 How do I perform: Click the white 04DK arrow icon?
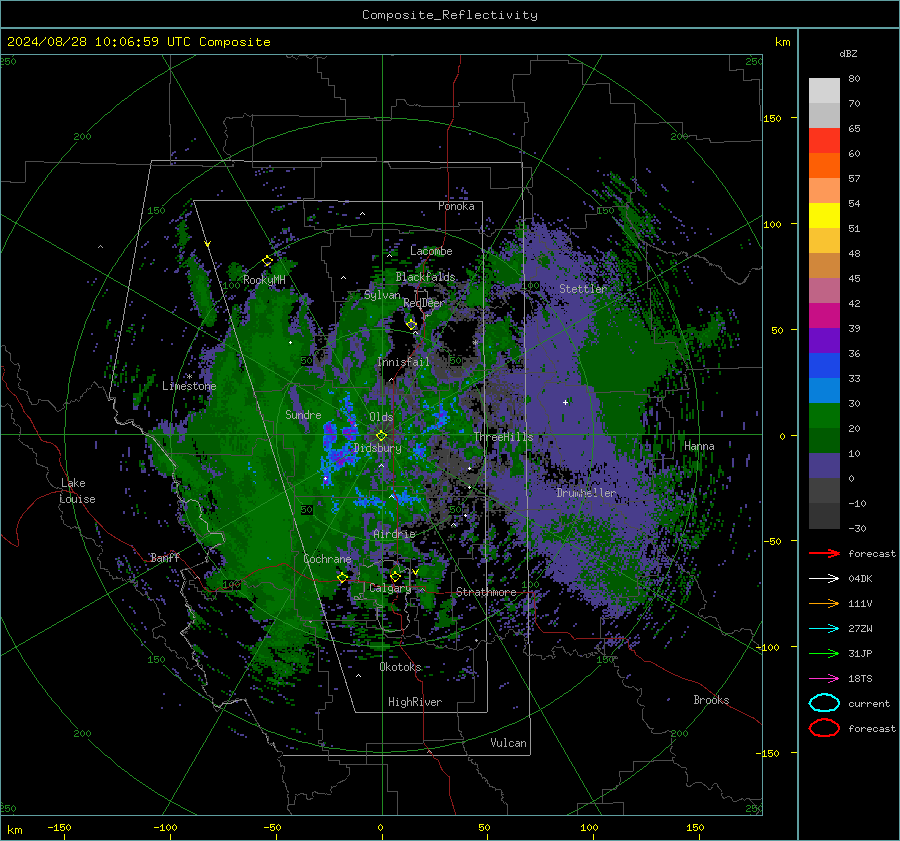(x=824, y=578)
